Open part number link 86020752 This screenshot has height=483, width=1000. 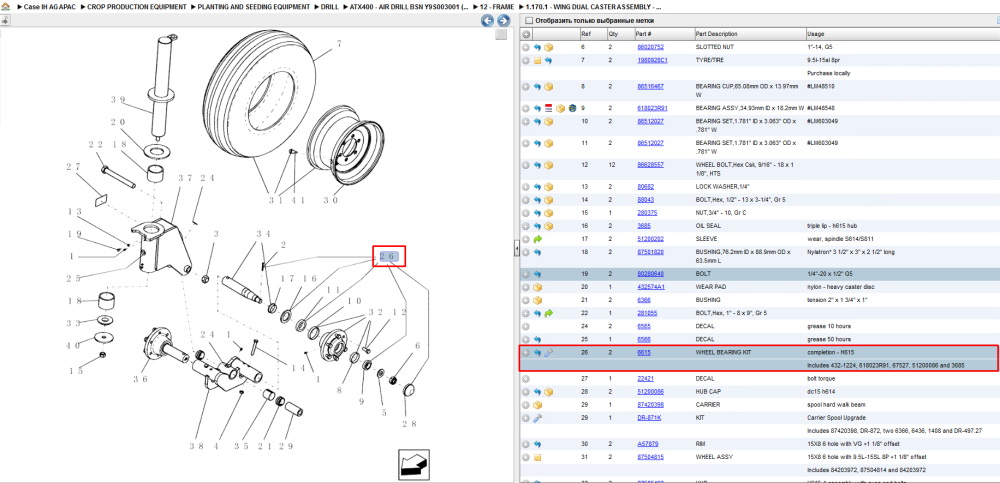click(651, 47)
